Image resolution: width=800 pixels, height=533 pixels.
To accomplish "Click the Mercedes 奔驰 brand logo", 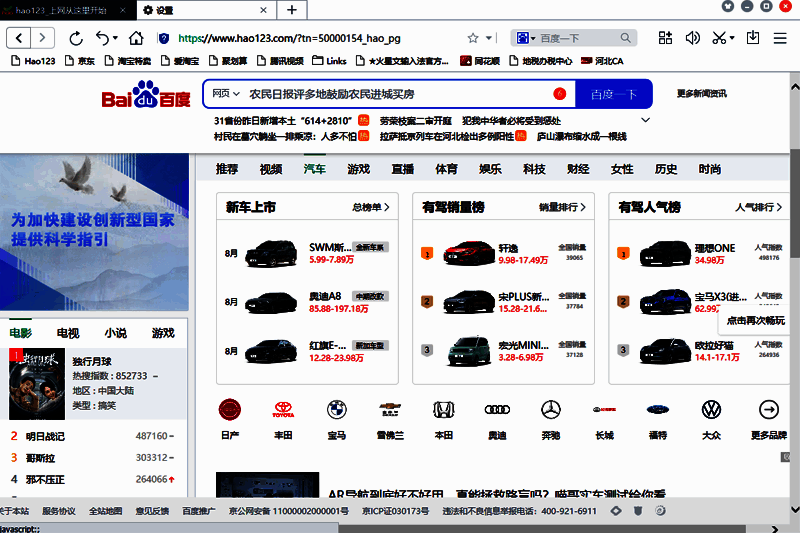I will coord(551,410).
